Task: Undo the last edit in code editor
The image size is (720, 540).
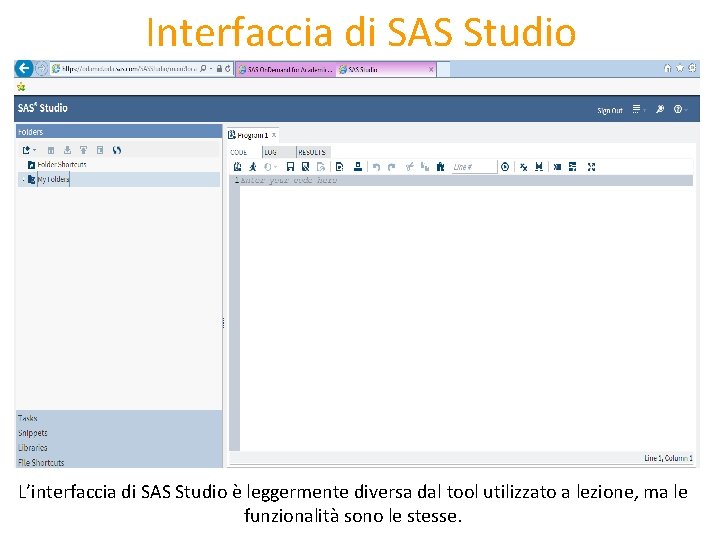Action: coord(377,167)
